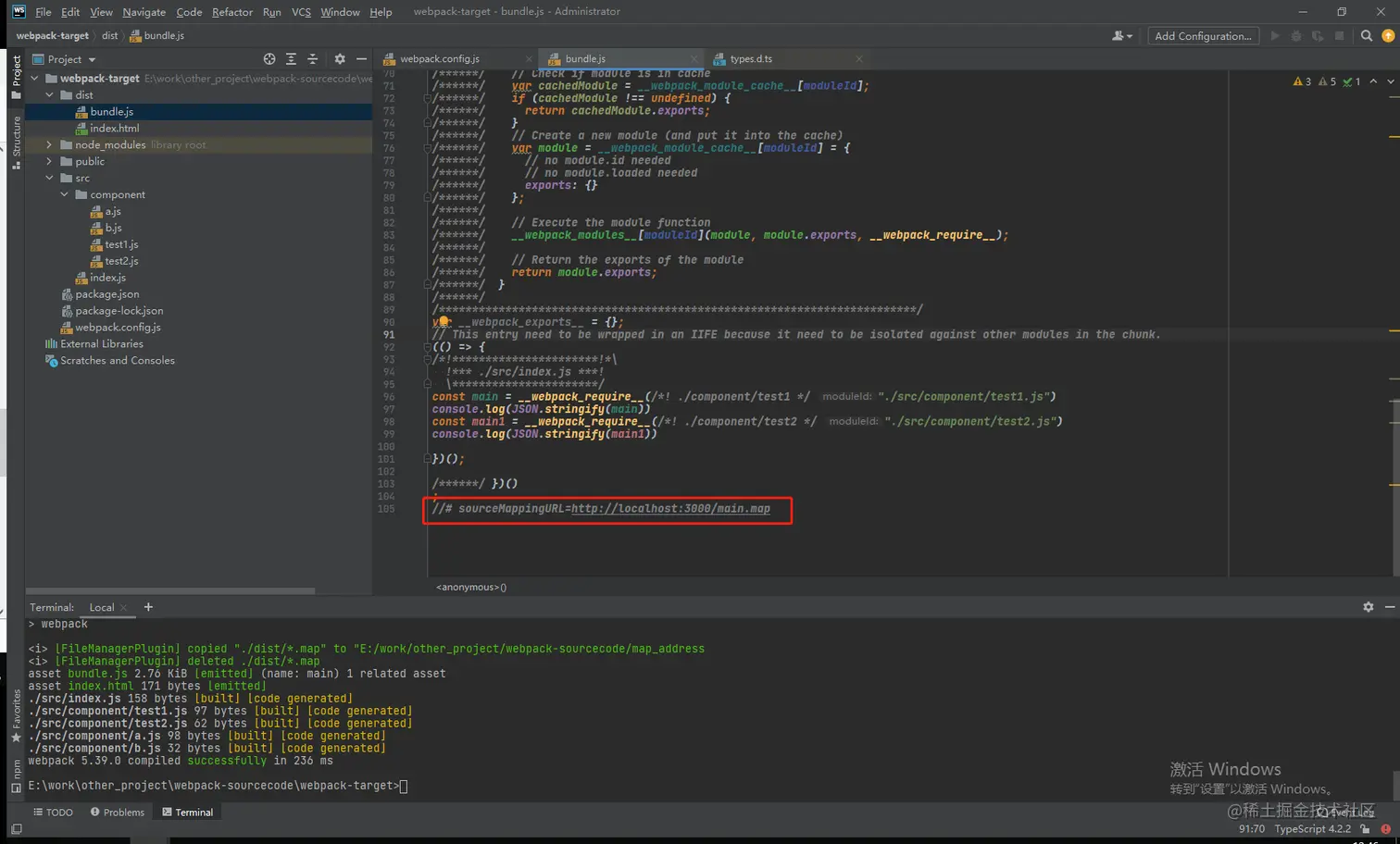Click the Select Opened File crosshair icon
1400x844 pixels.
269,59
